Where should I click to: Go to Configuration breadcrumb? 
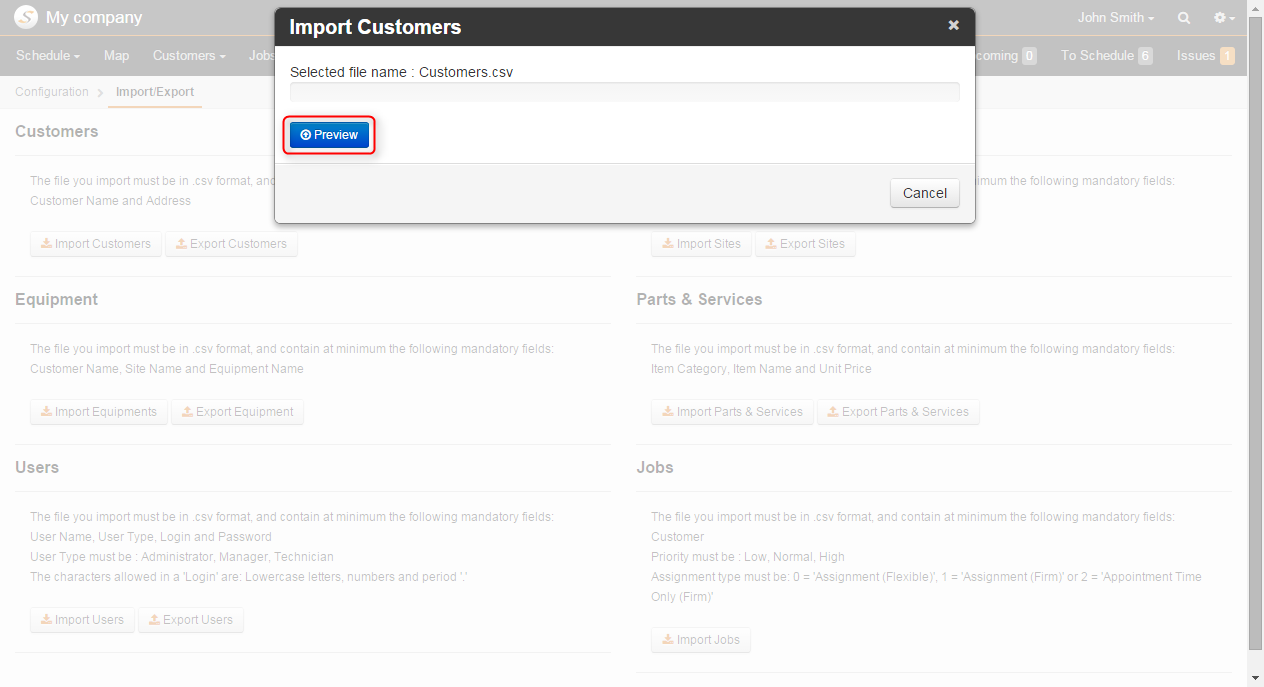(52, 92)
